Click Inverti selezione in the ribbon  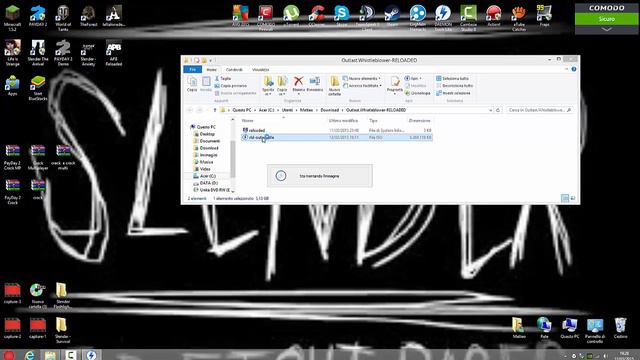click(453, 93)
